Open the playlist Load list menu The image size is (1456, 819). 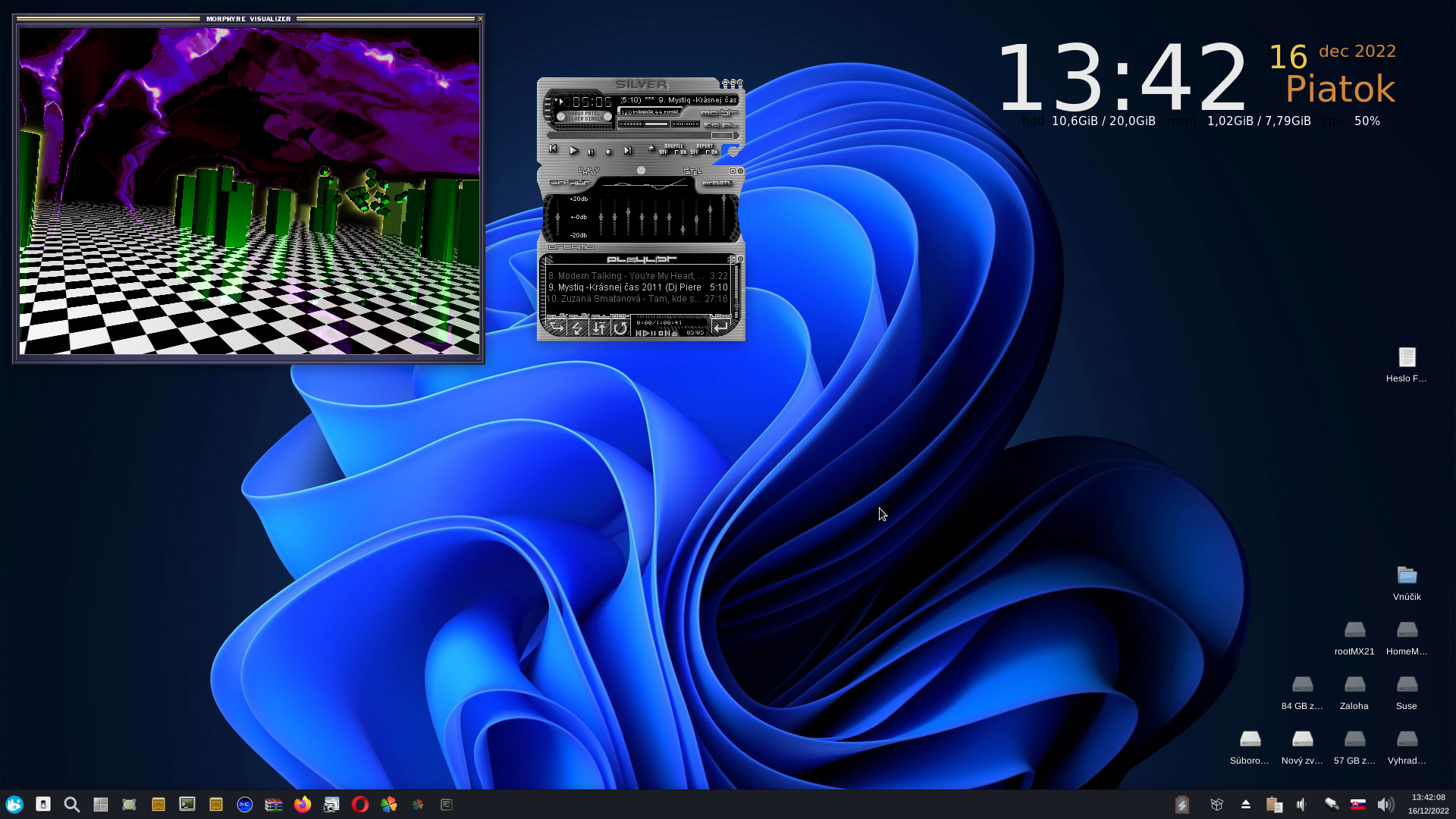point(720,327)
